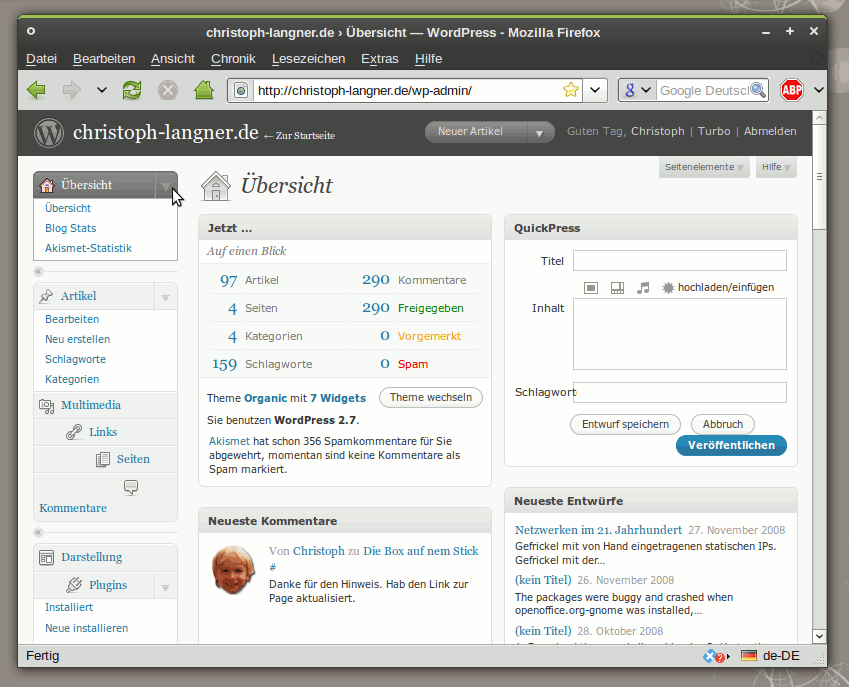Click the Add audio music note icon
Image resolution: width=849 pixels, height=687 pixels.
coord(643,287)
